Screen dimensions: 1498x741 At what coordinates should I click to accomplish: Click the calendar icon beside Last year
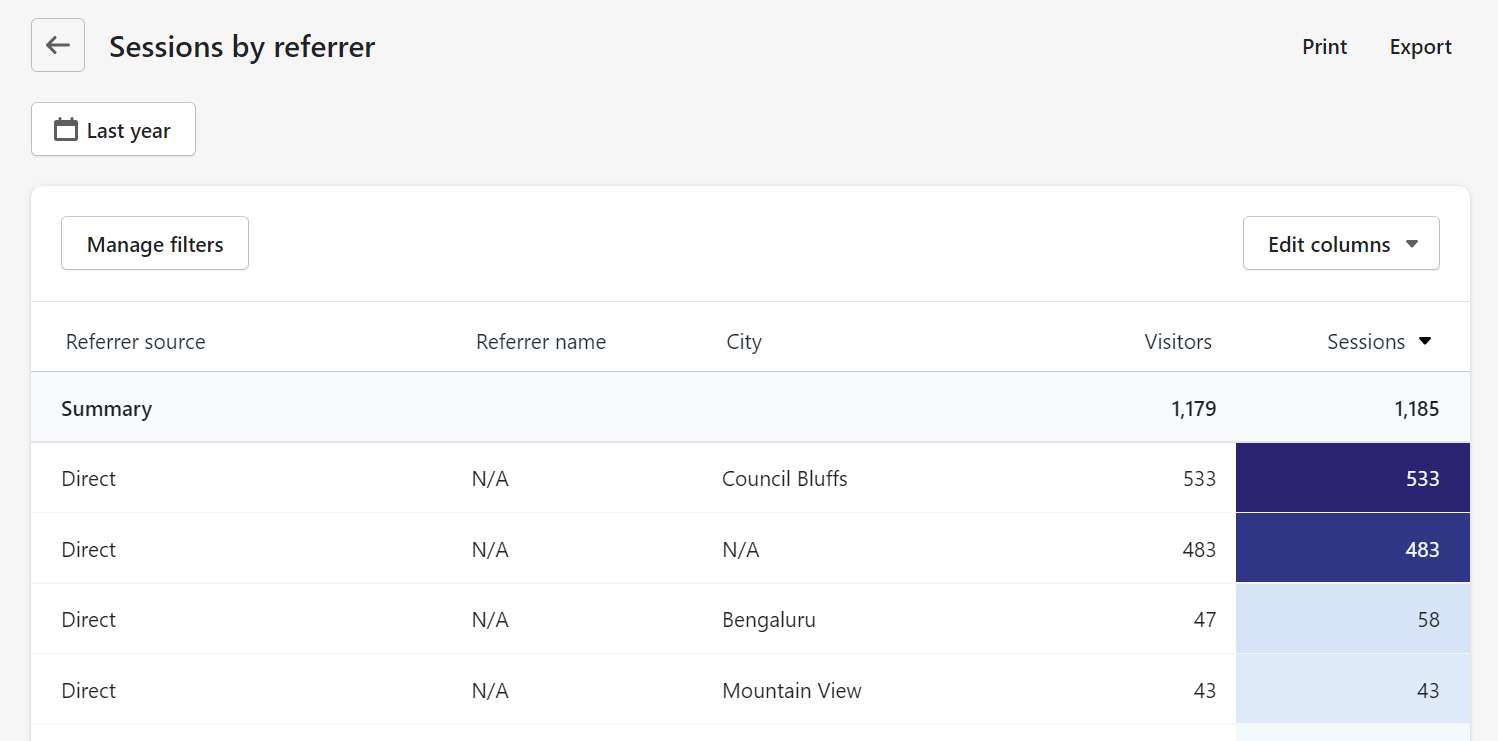[x=66, y=130]
